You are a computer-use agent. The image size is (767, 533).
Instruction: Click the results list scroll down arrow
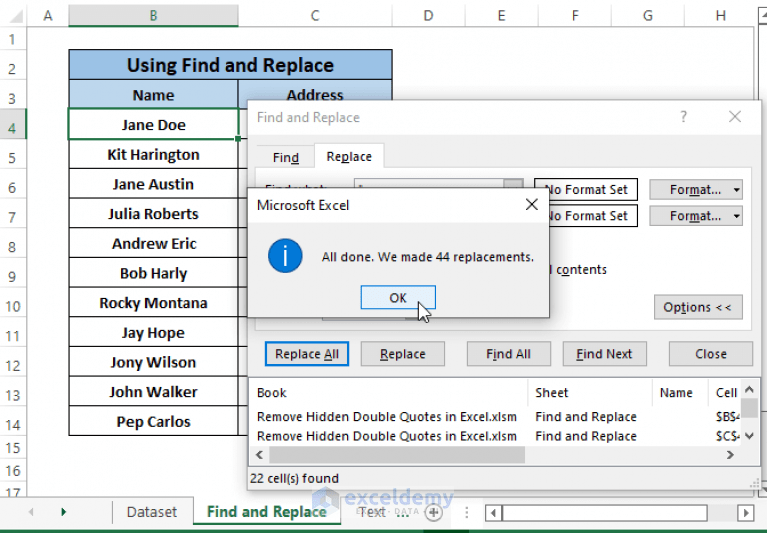749,435
